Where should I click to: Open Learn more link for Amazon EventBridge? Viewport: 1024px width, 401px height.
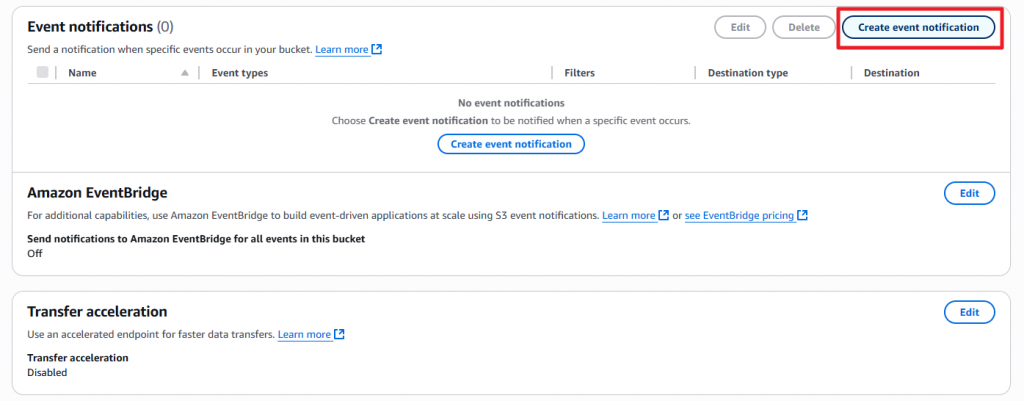click(629, 216)
